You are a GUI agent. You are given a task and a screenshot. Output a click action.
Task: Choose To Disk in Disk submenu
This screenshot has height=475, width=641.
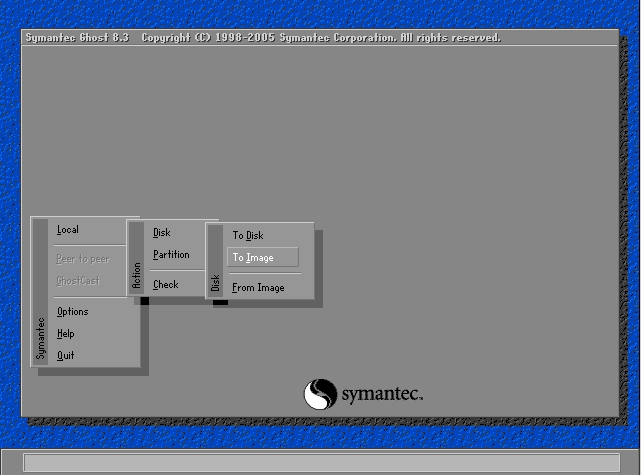(248, 235)
